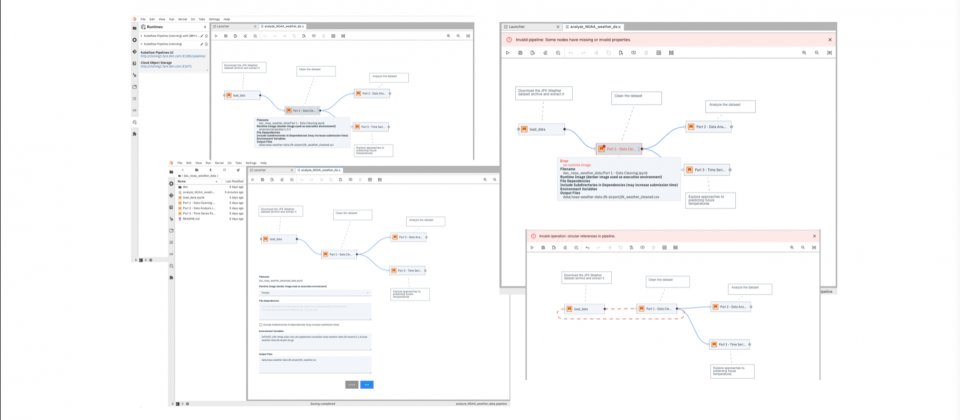The height and width of the screenshot is (420, 960).
Task: Click File Dependencies field in node properties
Action: pyautogui.click(x=315, y=311)
